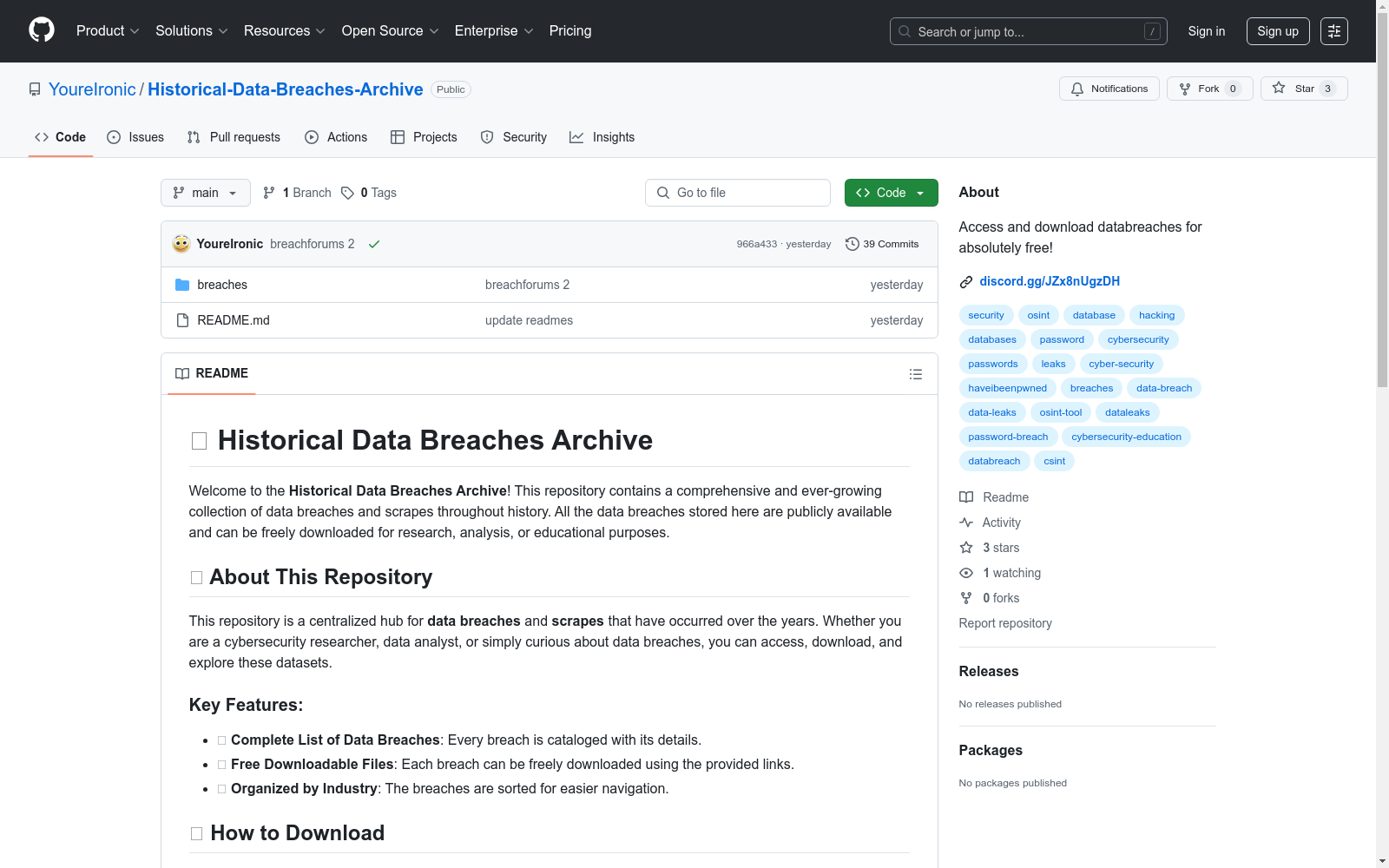1389x868 pixels.
Task: Open the Actions tab
Action: click(336, 137)
